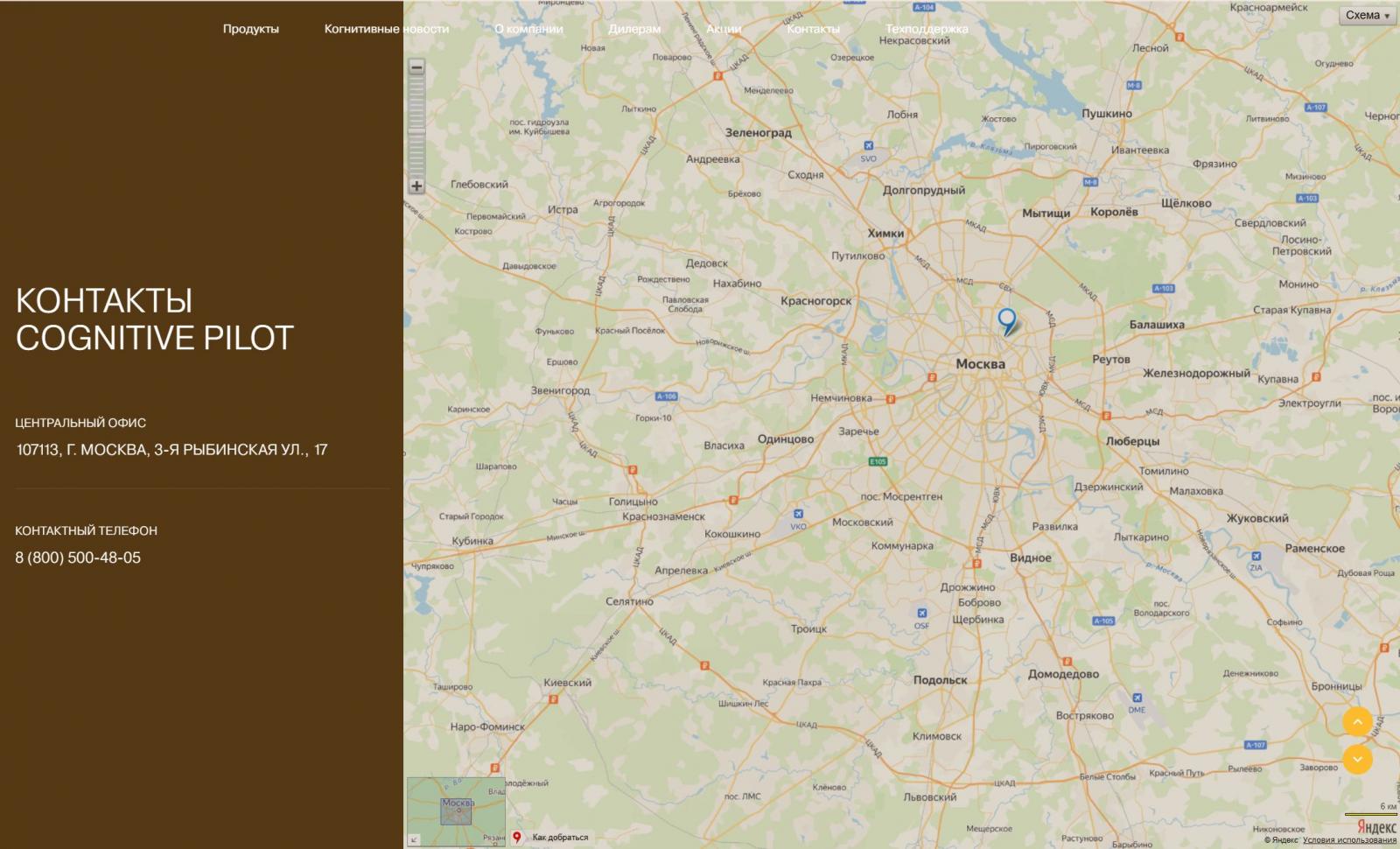
Task: Click the Жуковский city label
Action: pyautogui.click(x=1257, y=518)
